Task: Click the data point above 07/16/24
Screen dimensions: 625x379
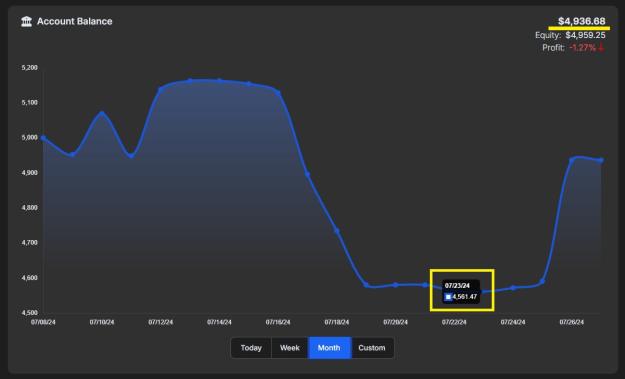Action: point(278,93)
